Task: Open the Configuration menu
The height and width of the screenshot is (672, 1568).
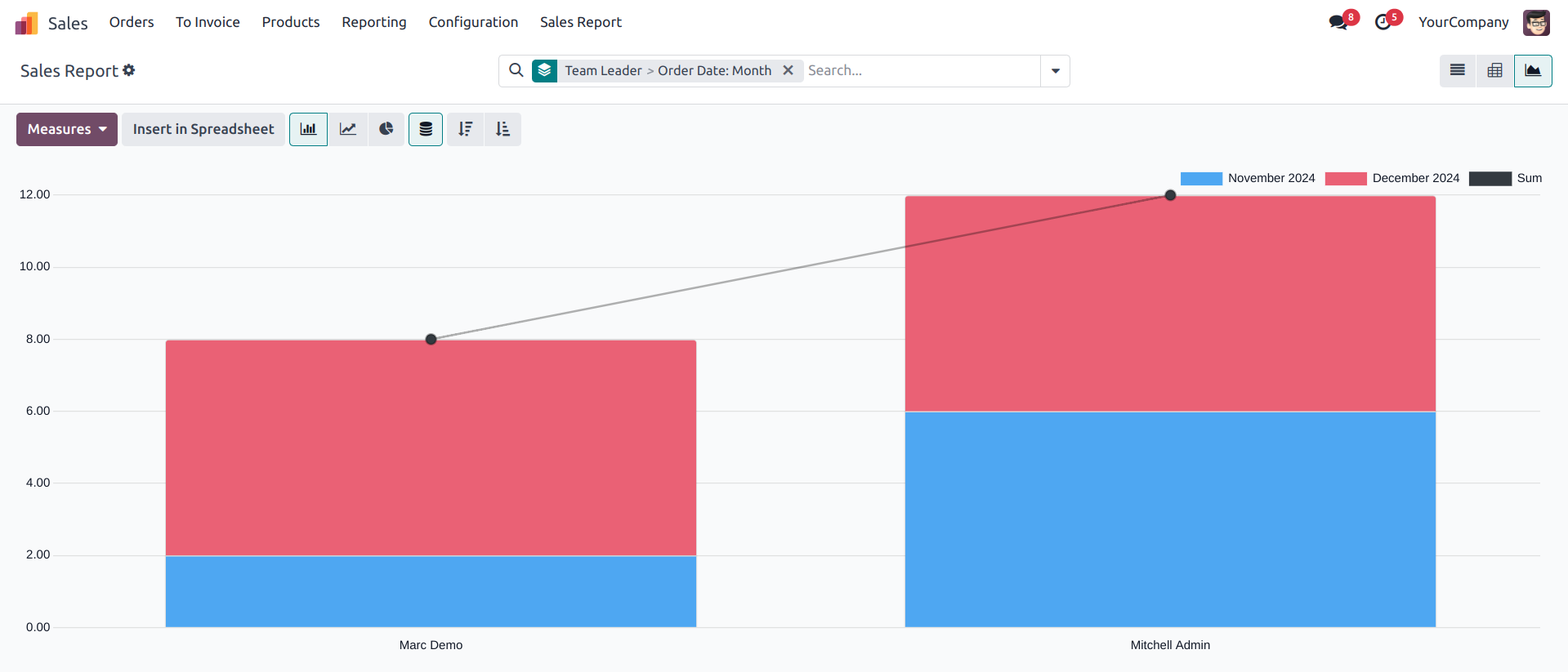Action: (473, 22)
